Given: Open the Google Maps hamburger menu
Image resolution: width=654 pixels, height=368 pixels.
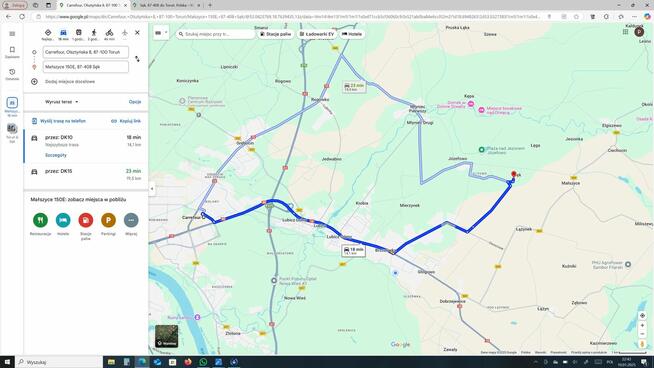Looking at the screenshot, I should click(x=12, y=34).
